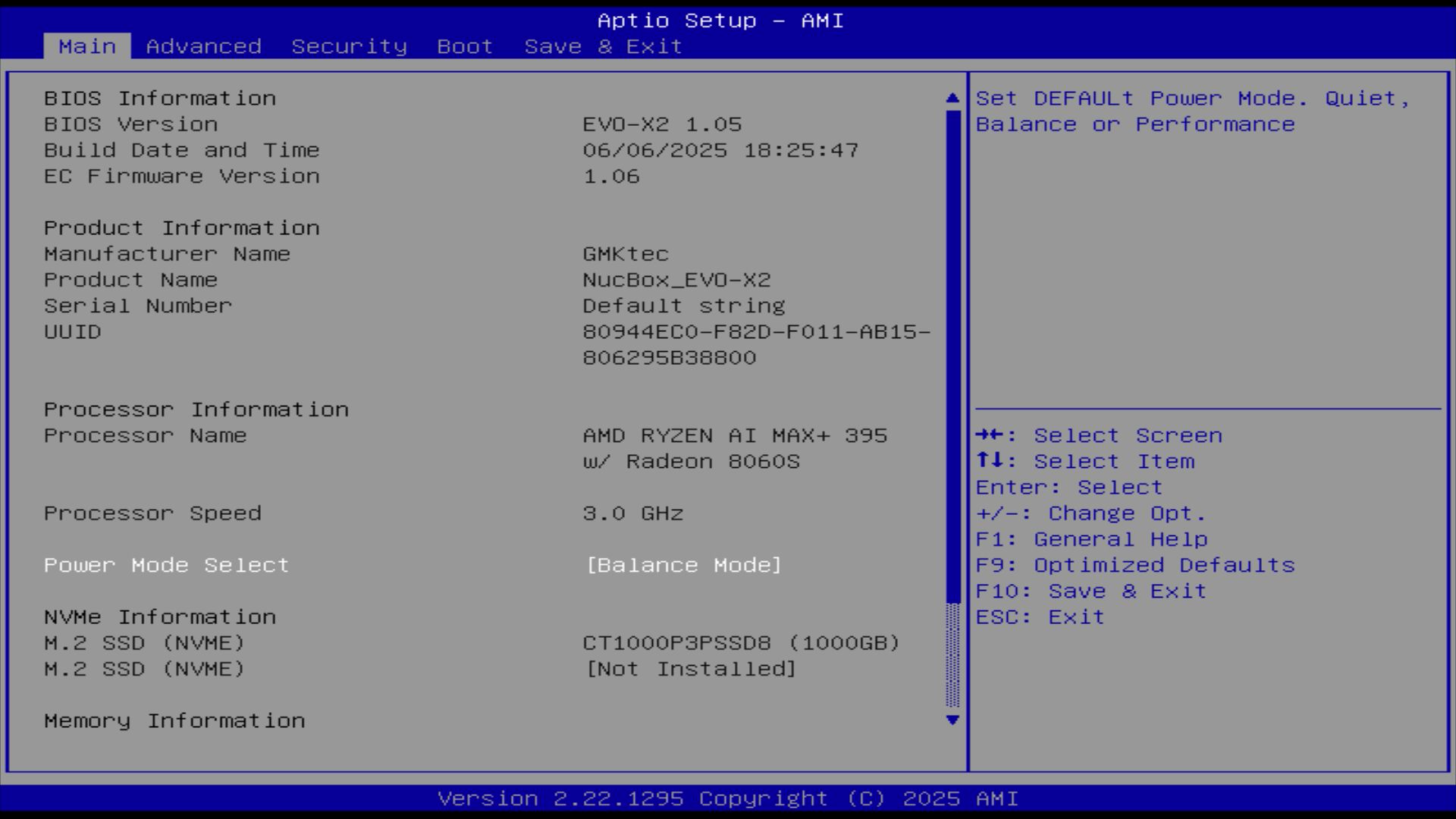Go to the Boot tab
The width and height of the screenshot is (1456, 819).
click(x=464, y=46)
